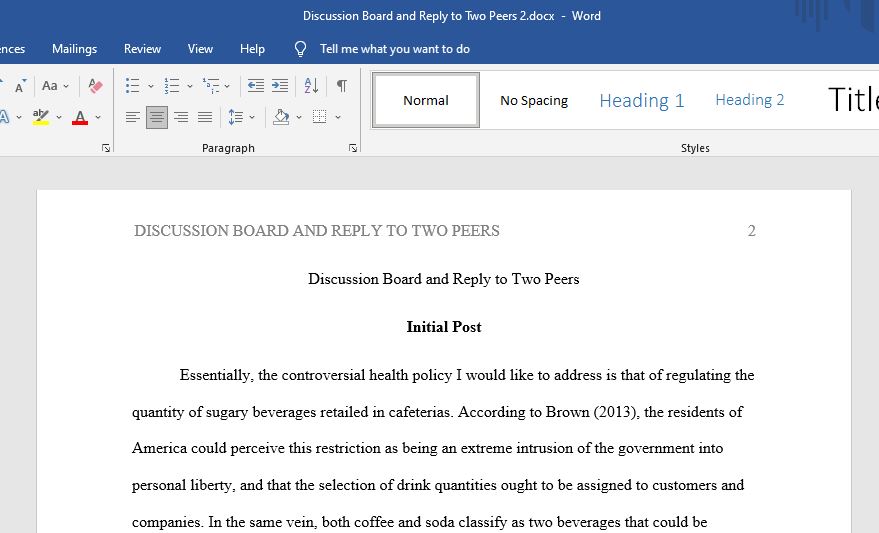Expand line spacing options arrow
879x533 pixels.
[x=252, y=118]
